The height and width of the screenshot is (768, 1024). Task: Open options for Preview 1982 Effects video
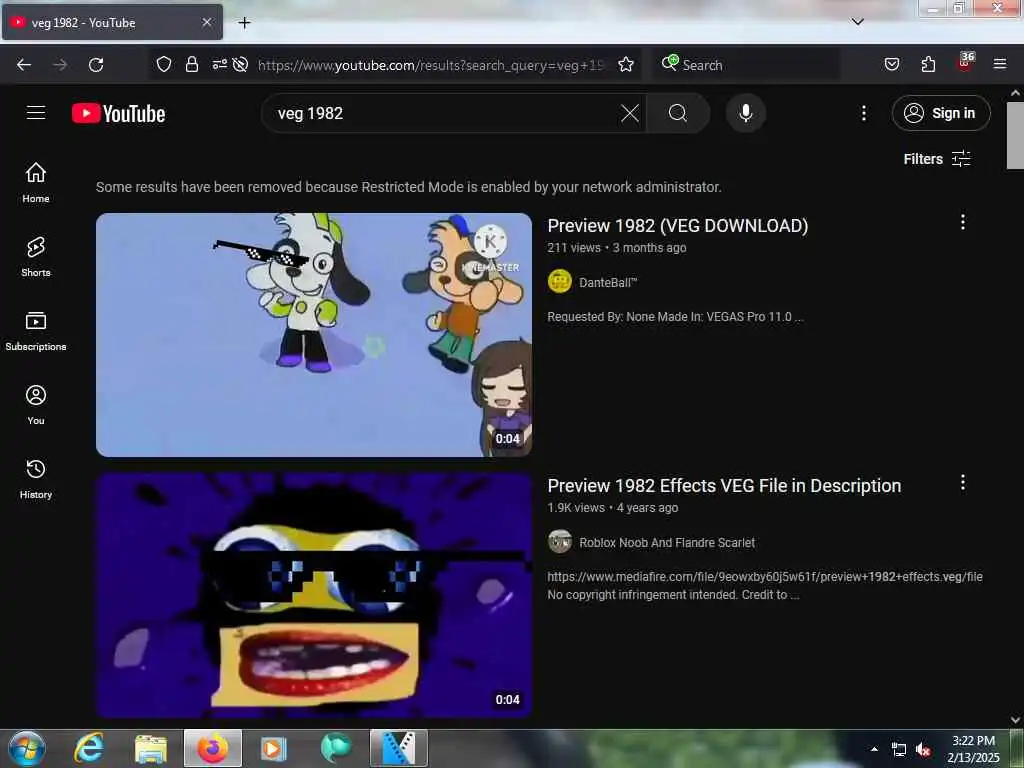point(963,483)
